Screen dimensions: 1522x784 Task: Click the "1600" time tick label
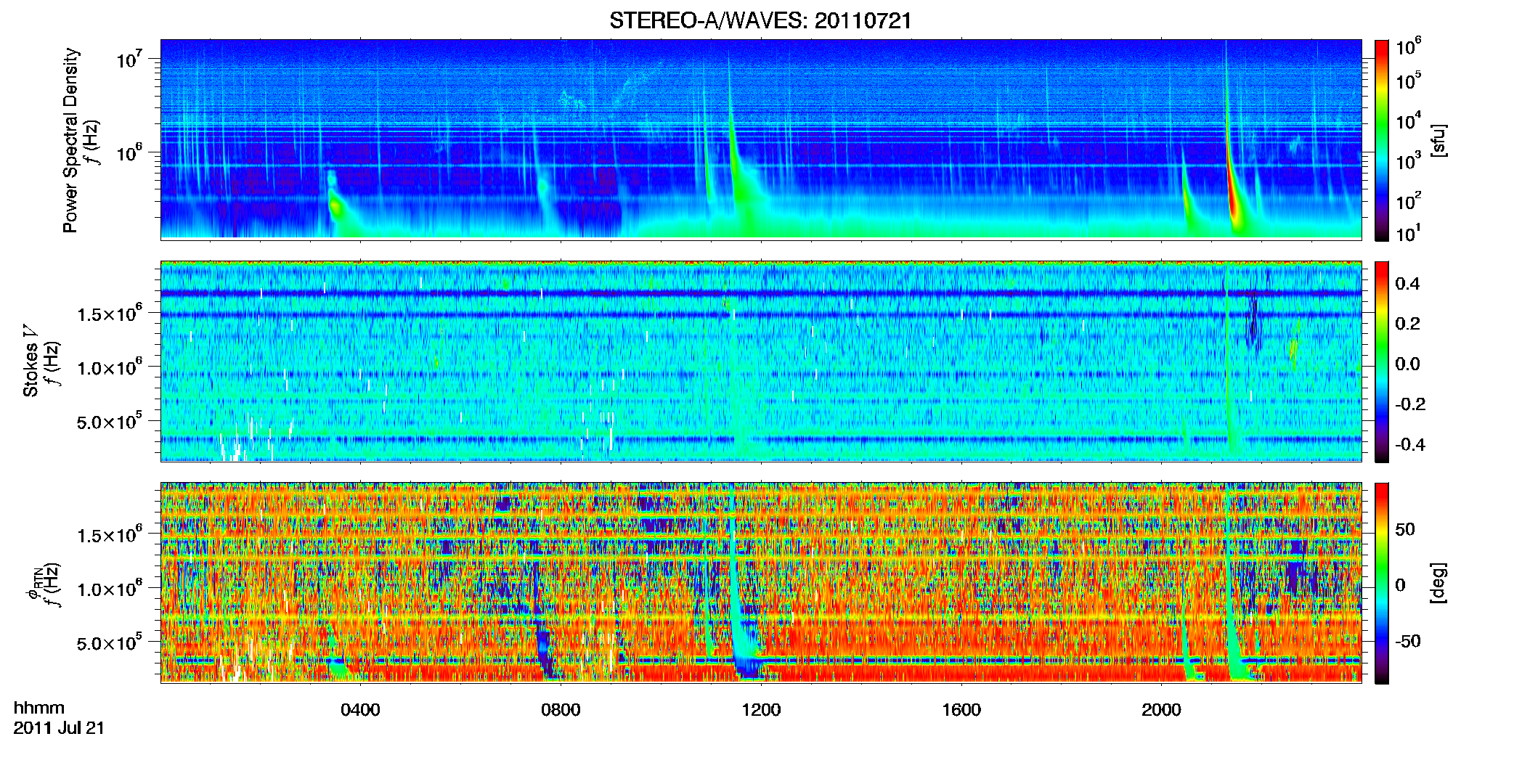tap(961, 710)
